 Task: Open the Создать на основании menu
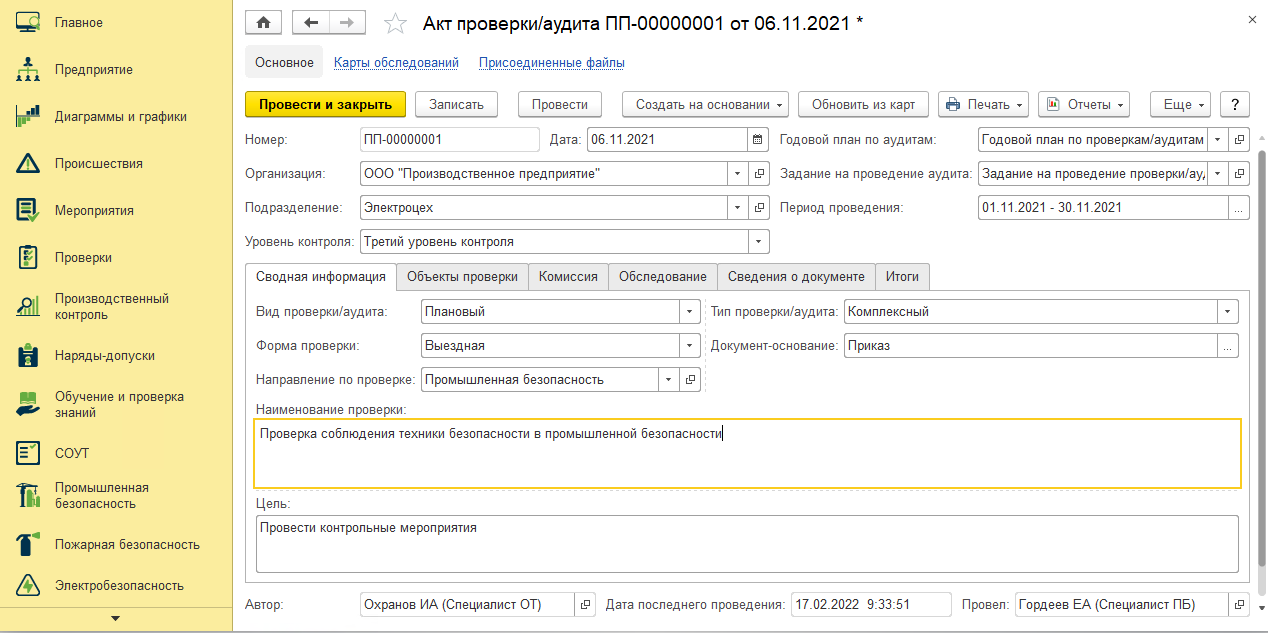705,104
